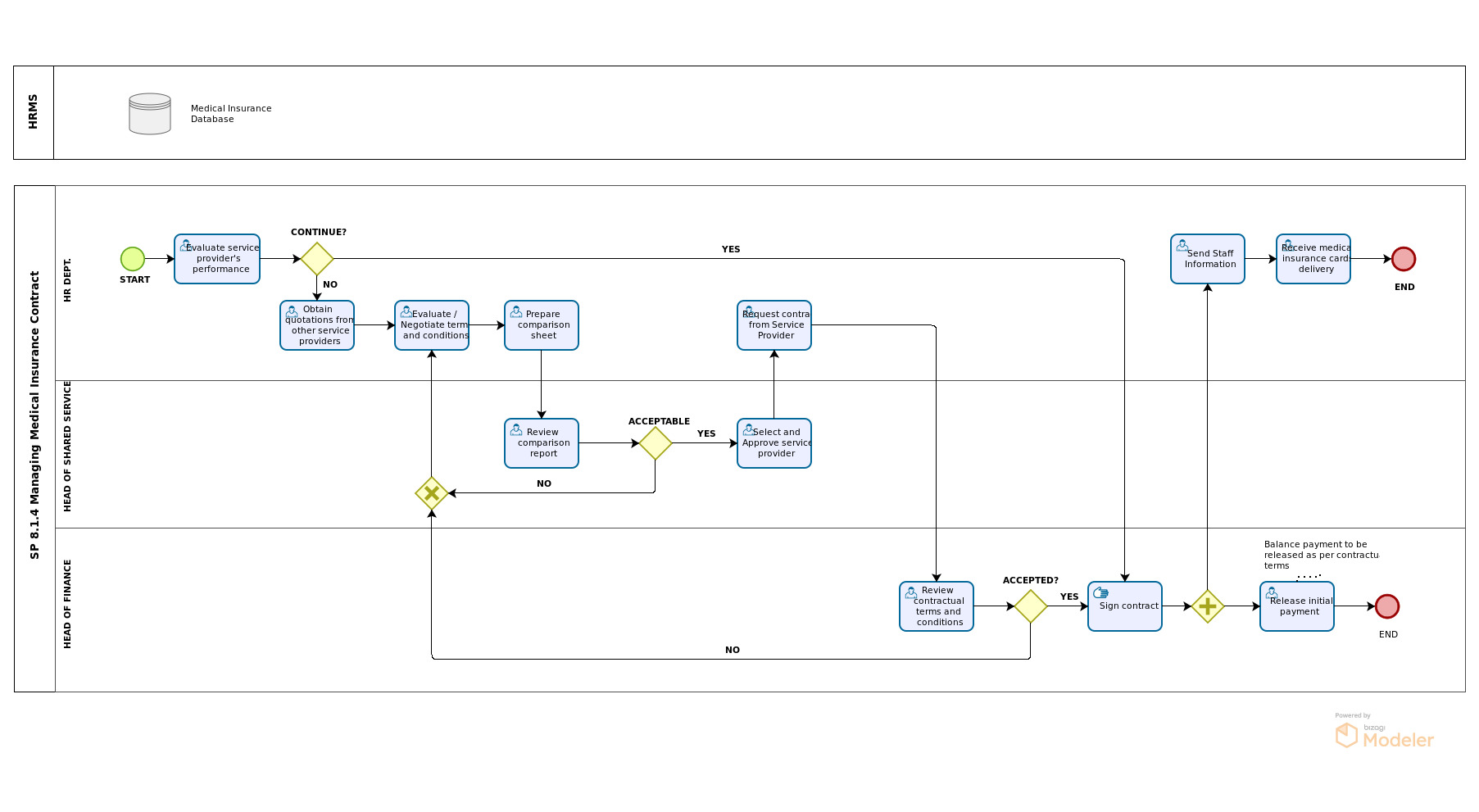Click the parallel plus gateway
1479x812 pixels.
pyautogui.click(x=1208, y=606)
